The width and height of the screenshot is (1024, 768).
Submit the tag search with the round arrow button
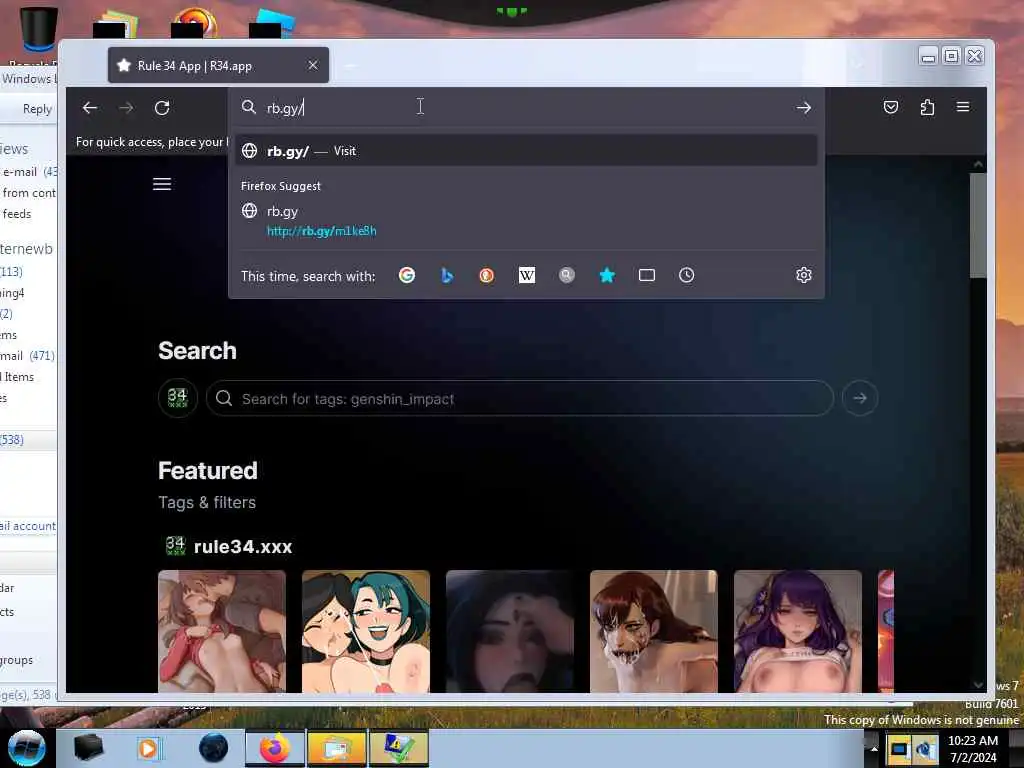coord(859,398)
